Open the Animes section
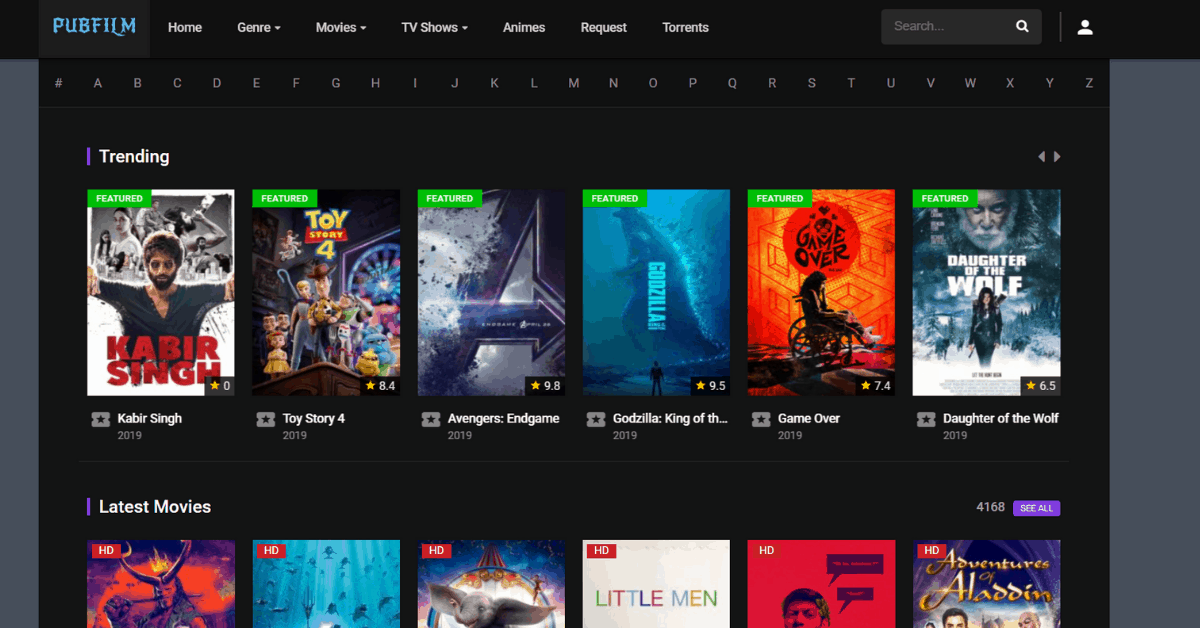1200x628 pixels. pos(524,28)
